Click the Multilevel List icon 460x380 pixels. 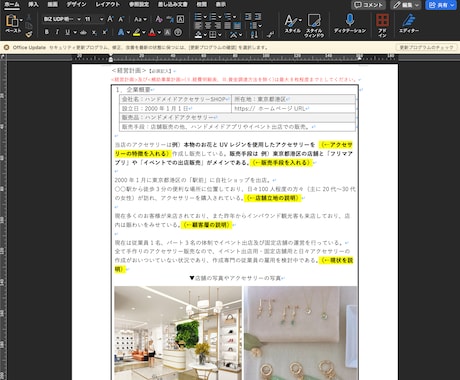pos(228,16)
